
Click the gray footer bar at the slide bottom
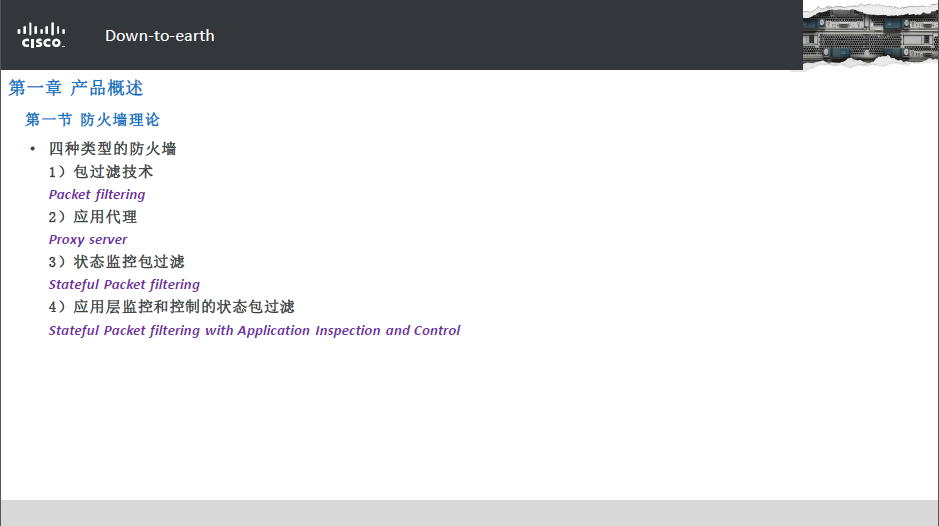(469, 512)
